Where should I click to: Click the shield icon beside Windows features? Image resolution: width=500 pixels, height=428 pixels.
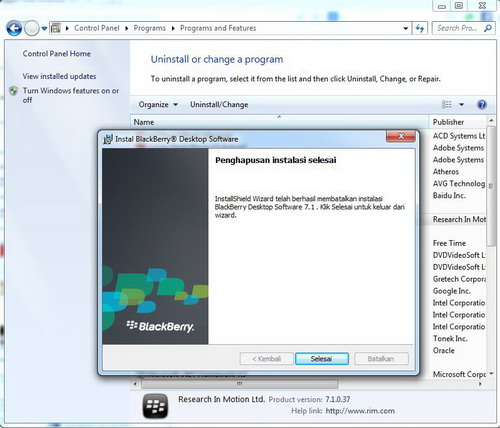click(x=14, y=91)
